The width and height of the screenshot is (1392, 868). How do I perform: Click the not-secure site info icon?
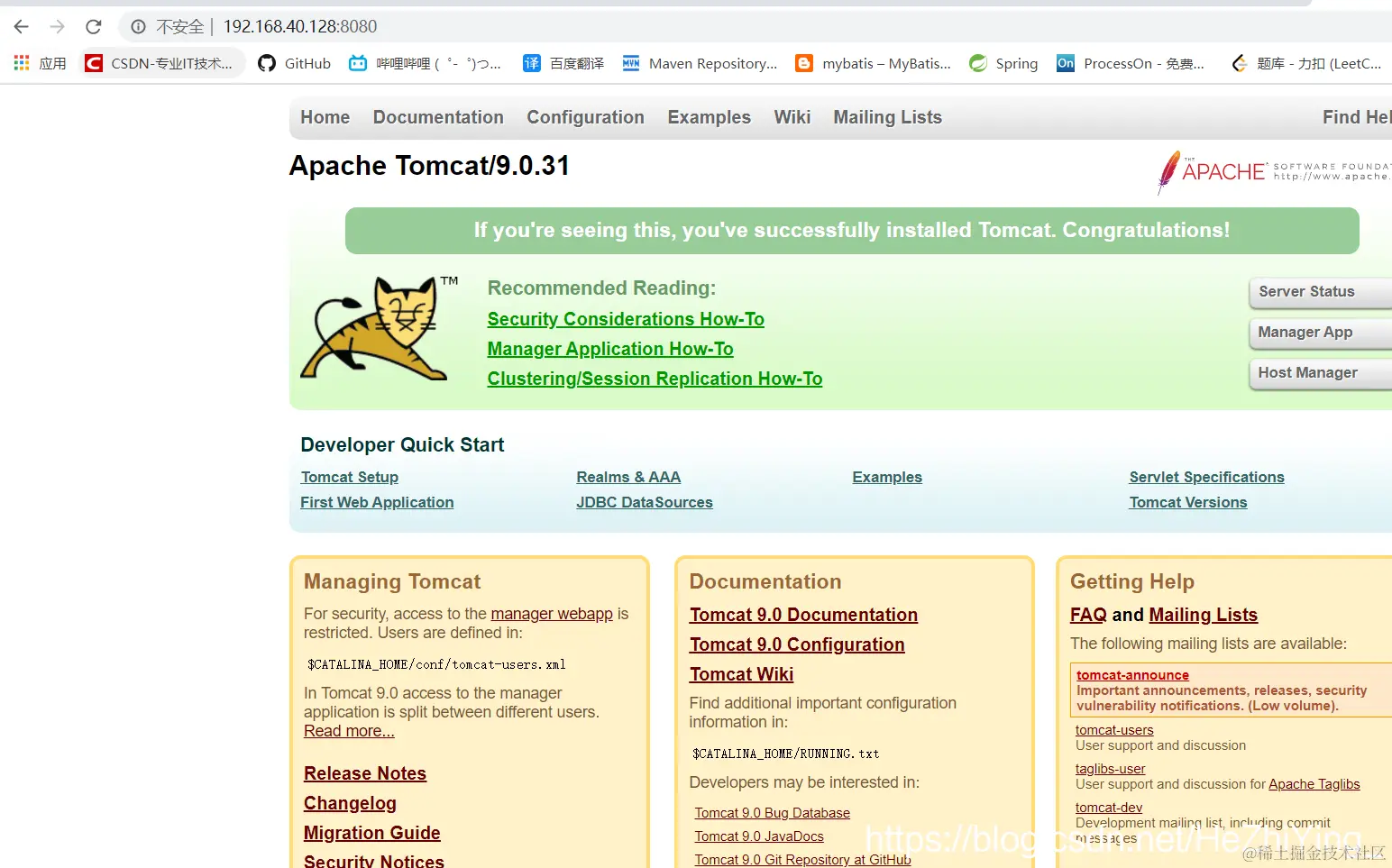tap(138, 27)
